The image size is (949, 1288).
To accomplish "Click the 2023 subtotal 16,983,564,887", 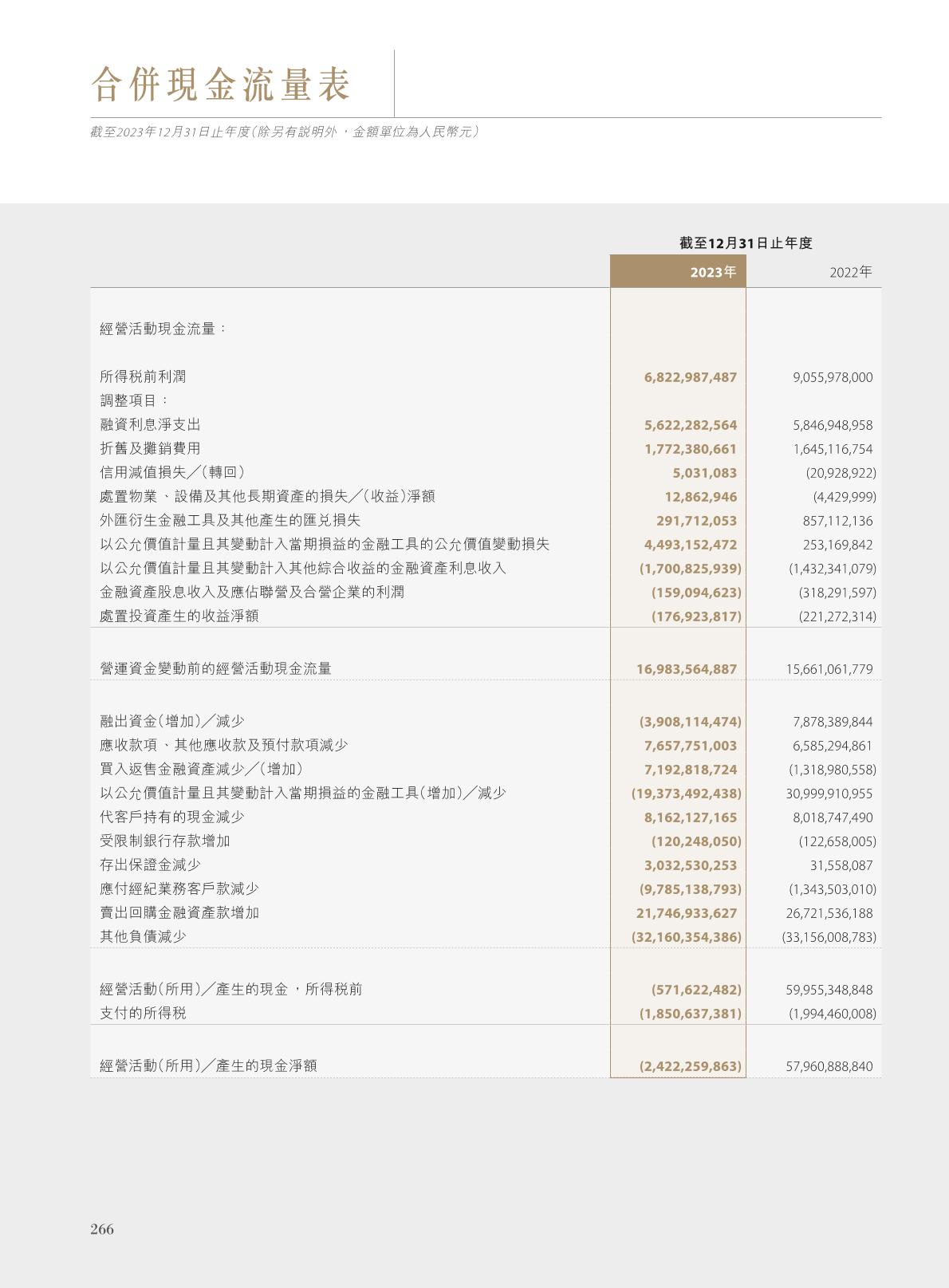I will 686,669.
